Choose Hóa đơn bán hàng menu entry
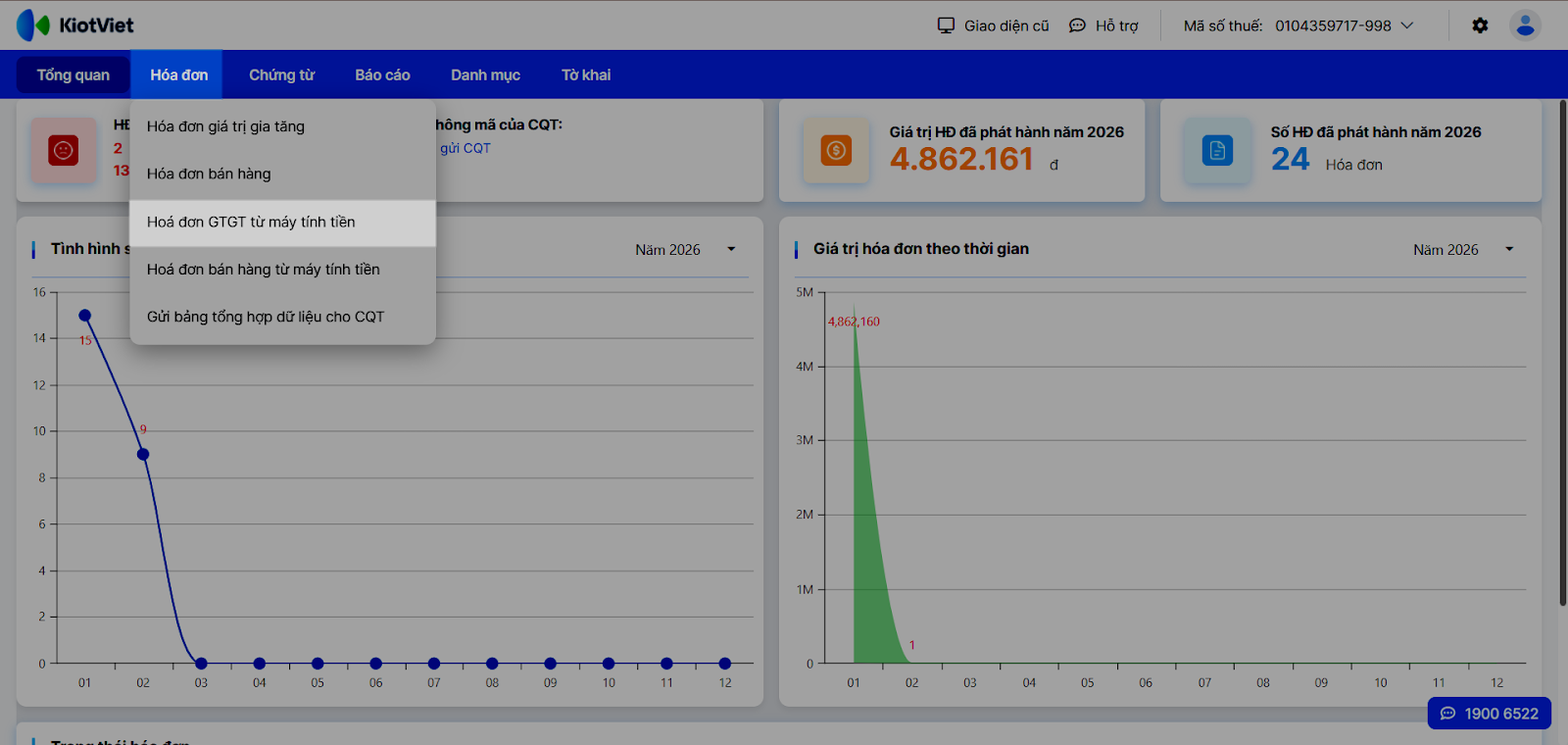This screenshot has width=1568, height=745. point(209,174)
